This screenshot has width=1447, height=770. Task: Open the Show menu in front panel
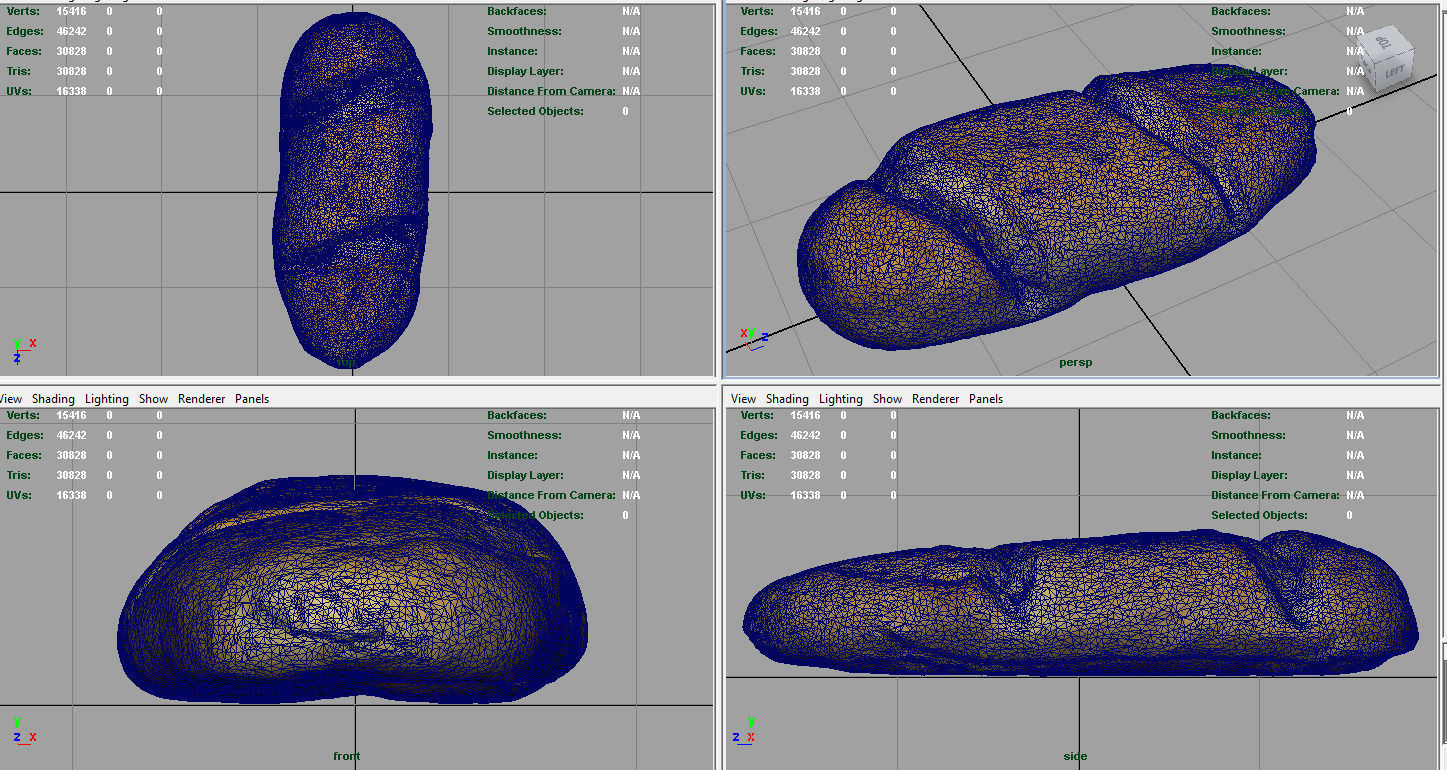coord(153,399)
